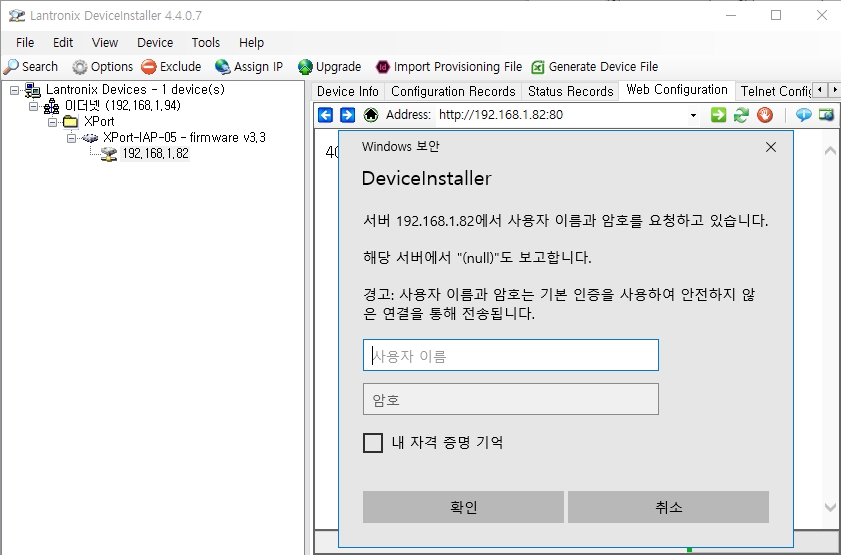The width and height of the screenshot is (841, 555).
Task: Open the Tools menu
Action: [206, 42]
